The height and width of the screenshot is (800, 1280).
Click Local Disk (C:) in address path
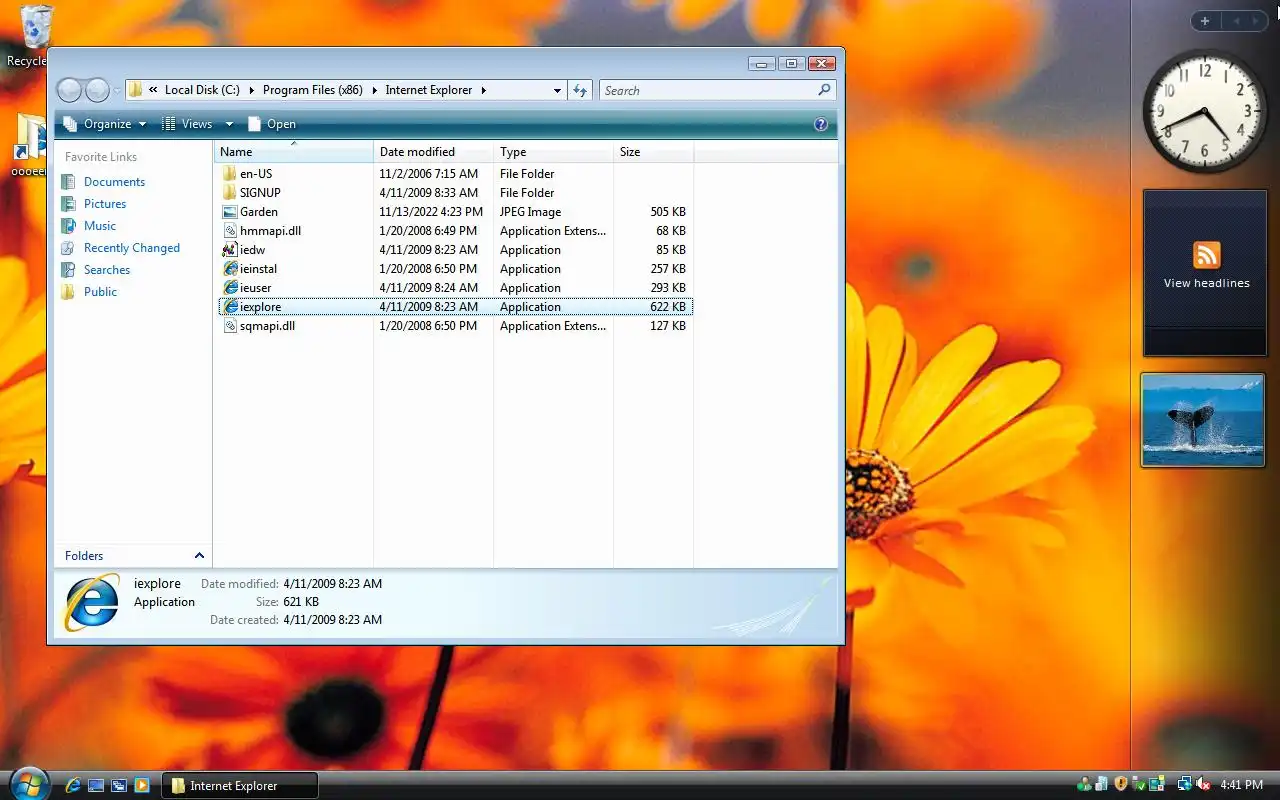[202, 90]
